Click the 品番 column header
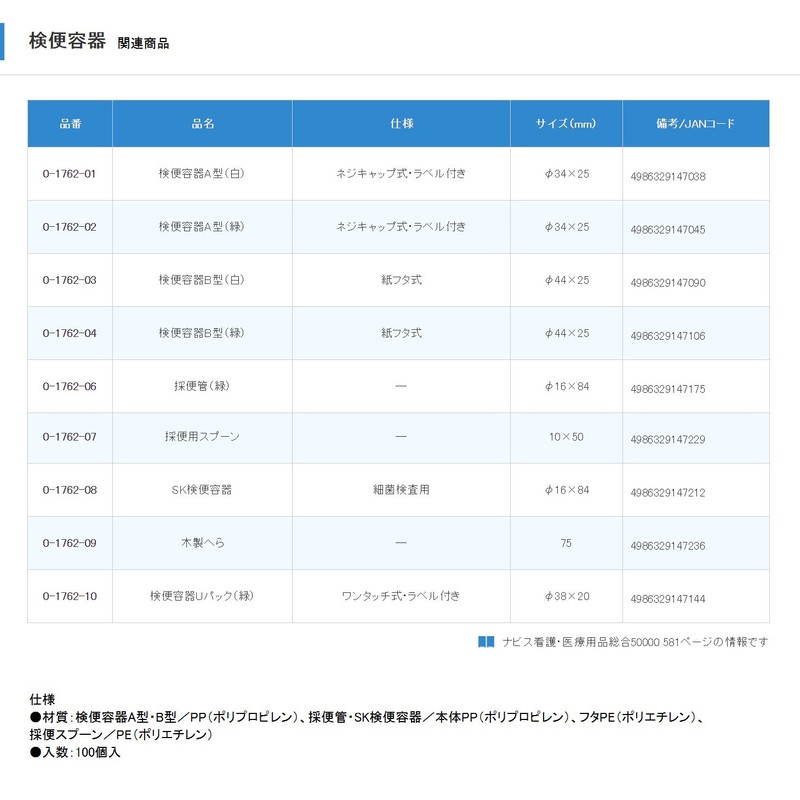This screenshot has width=800, height=800. pyautogui.click(x=70, y=124)
